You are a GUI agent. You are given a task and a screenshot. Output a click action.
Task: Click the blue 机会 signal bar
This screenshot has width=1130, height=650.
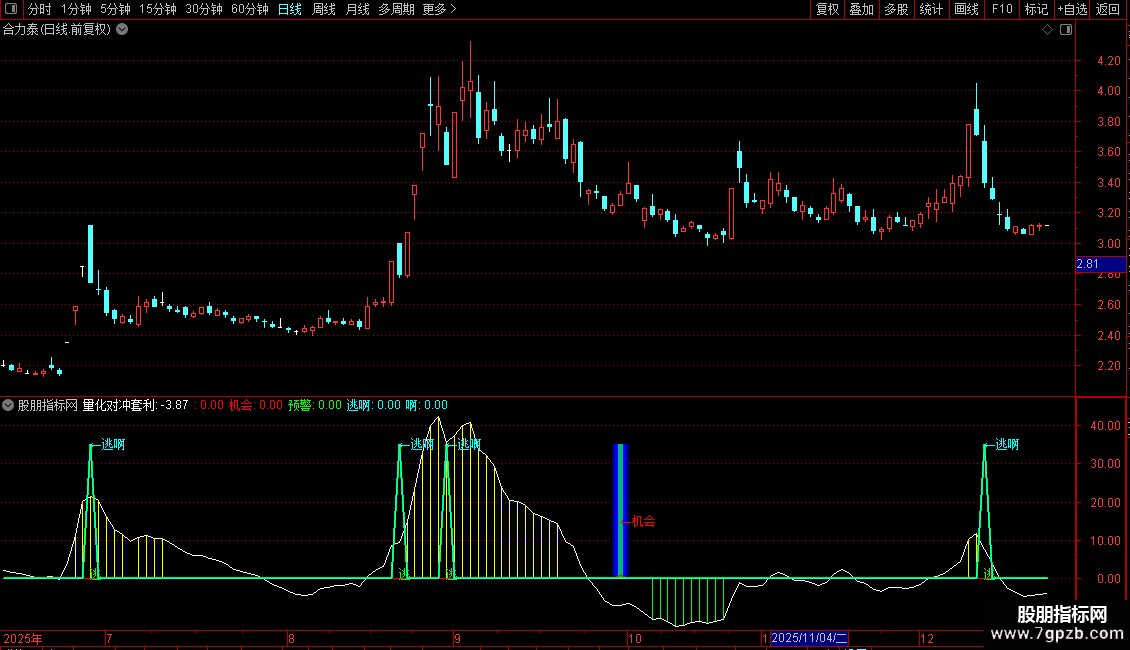620,510
